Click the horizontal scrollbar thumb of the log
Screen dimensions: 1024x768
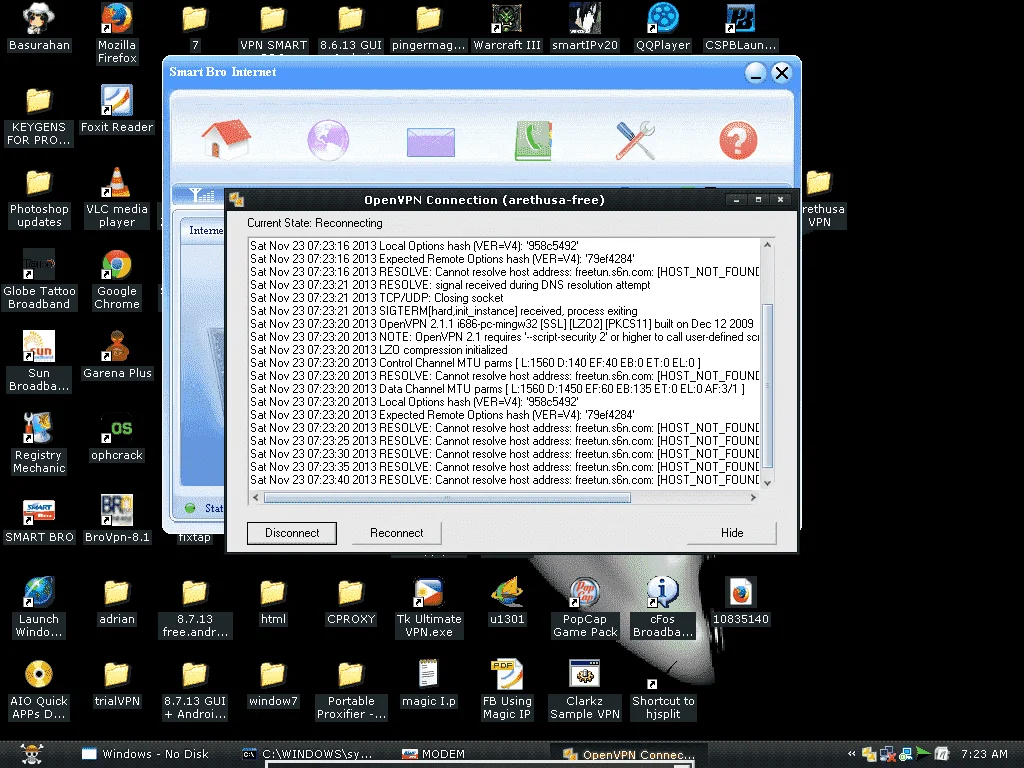pos(447,498)
